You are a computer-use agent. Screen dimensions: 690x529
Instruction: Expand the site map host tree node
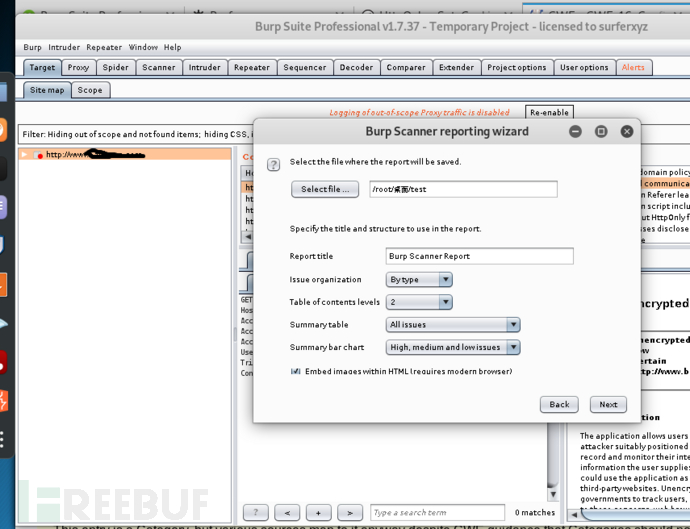(x=24, y=154)
